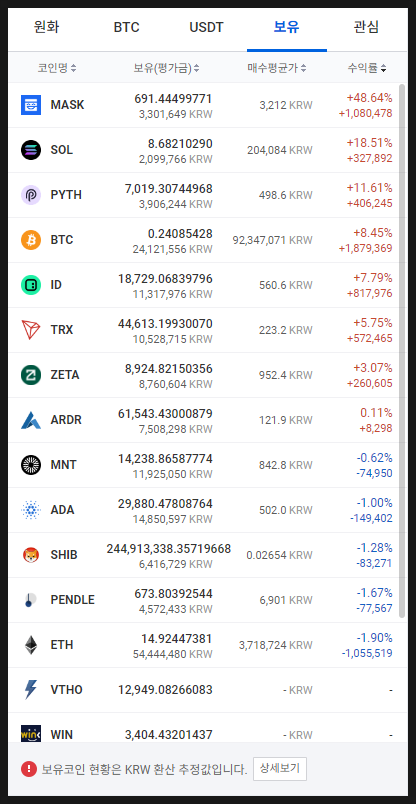The height and width of the screenshot is (804, 416).
Task: Sort by 보유(평가금) column header
Action: point(167,68)
